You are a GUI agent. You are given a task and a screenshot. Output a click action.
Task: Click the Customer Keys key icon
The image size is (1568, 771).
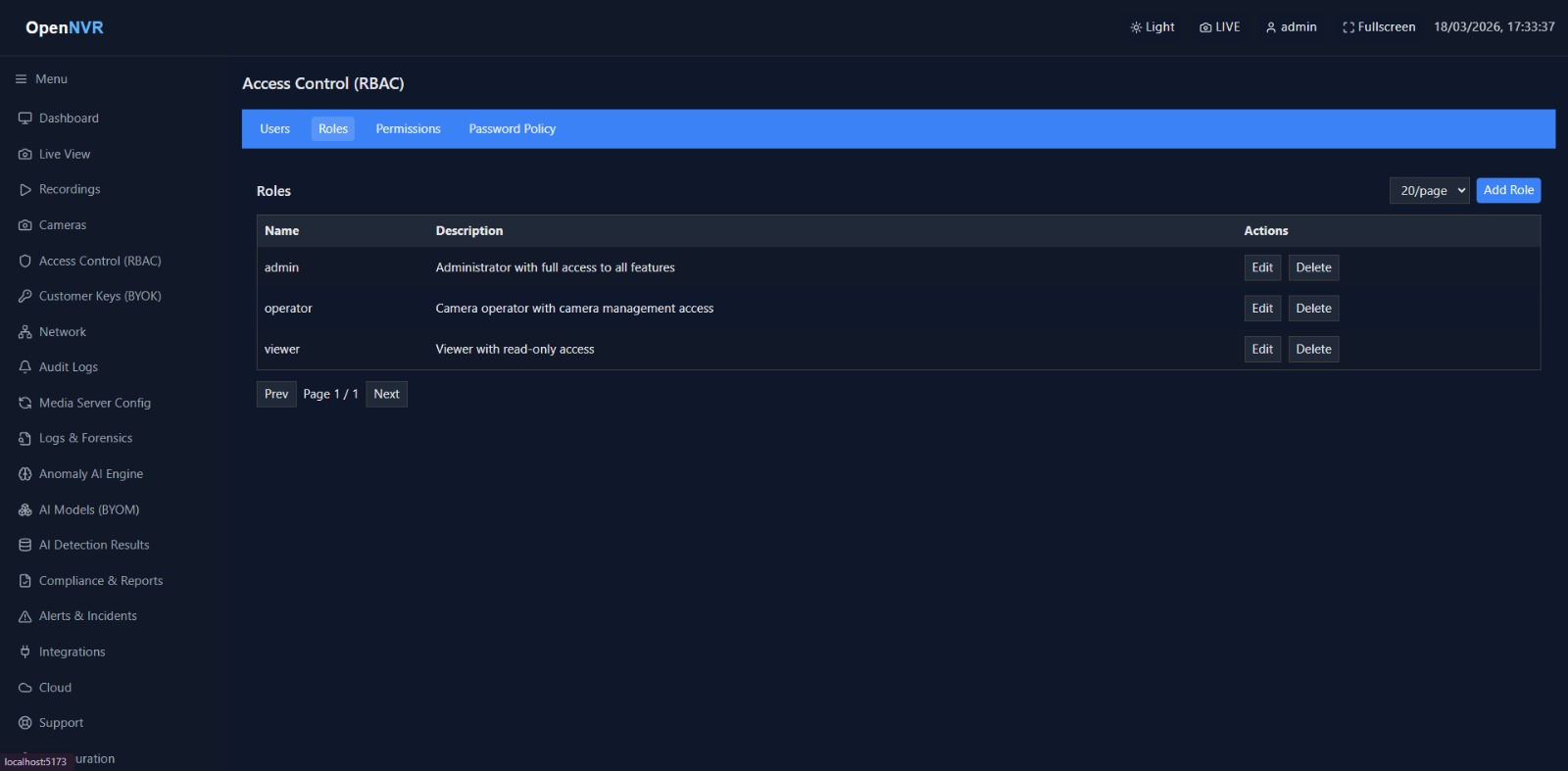[x=25, y=297]
